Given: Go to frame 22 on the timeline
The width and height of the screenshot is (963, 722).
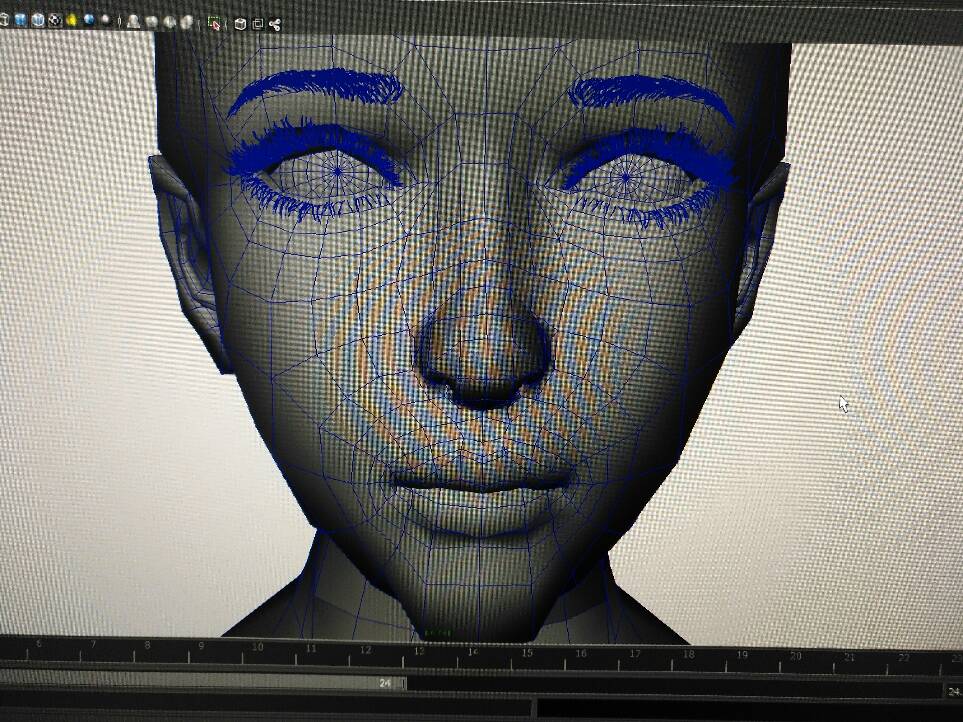Looking at the screenshot, I should click(903, 658).
